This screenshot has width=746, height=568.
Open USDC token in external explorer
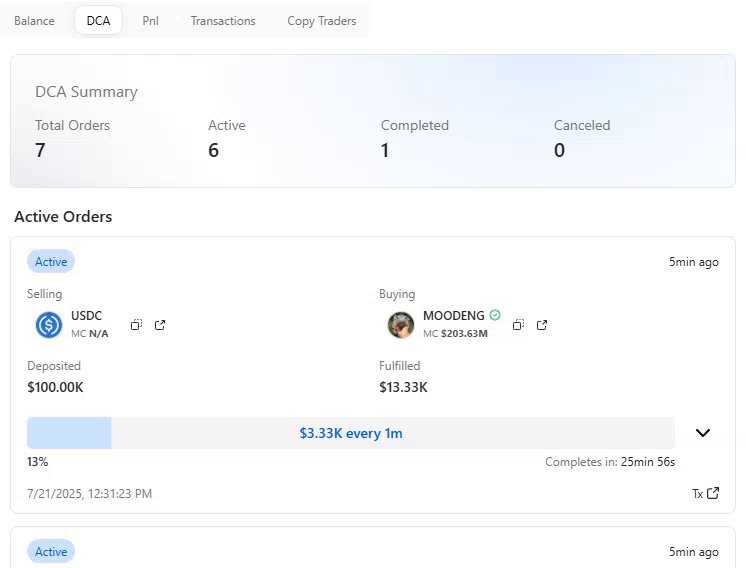click(160, 325)
